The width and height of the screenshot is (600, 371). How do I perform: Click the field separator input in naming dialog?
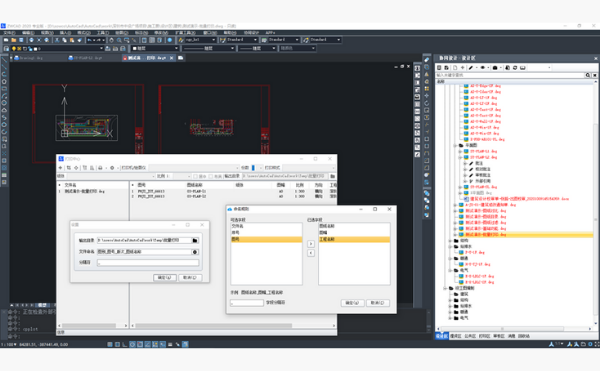(247, 303)
